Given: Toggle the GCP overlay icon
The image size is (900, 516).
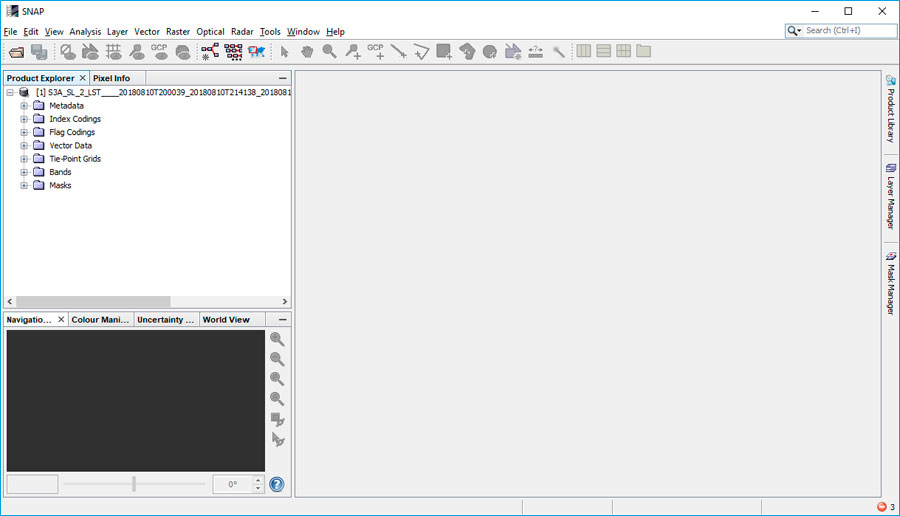Looking at the screenshot, I should pyautogui.click(x=160, y=52).
